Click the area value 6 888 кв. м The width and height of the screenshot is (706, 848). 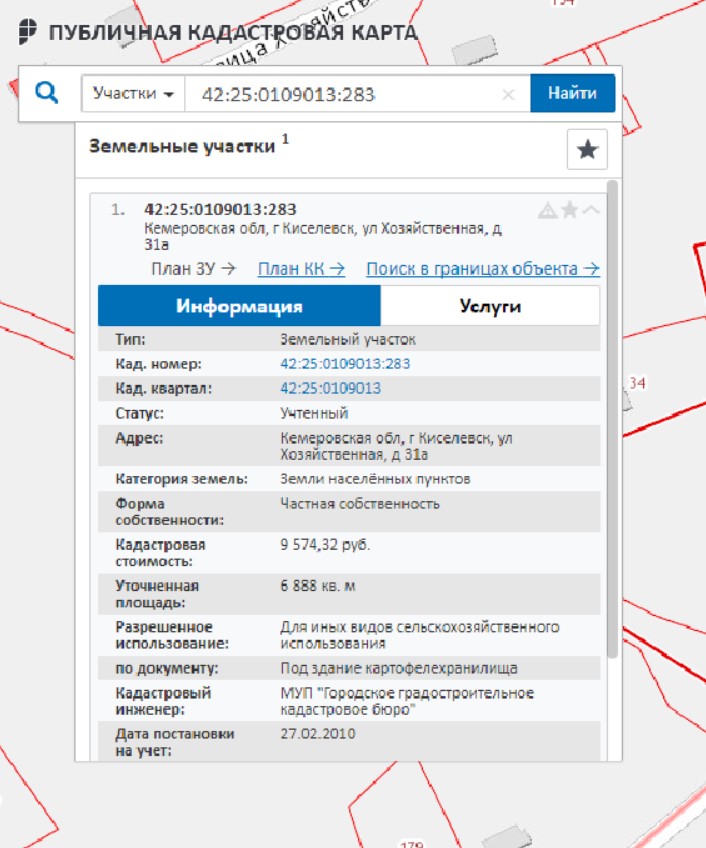[x=318, y=586]
